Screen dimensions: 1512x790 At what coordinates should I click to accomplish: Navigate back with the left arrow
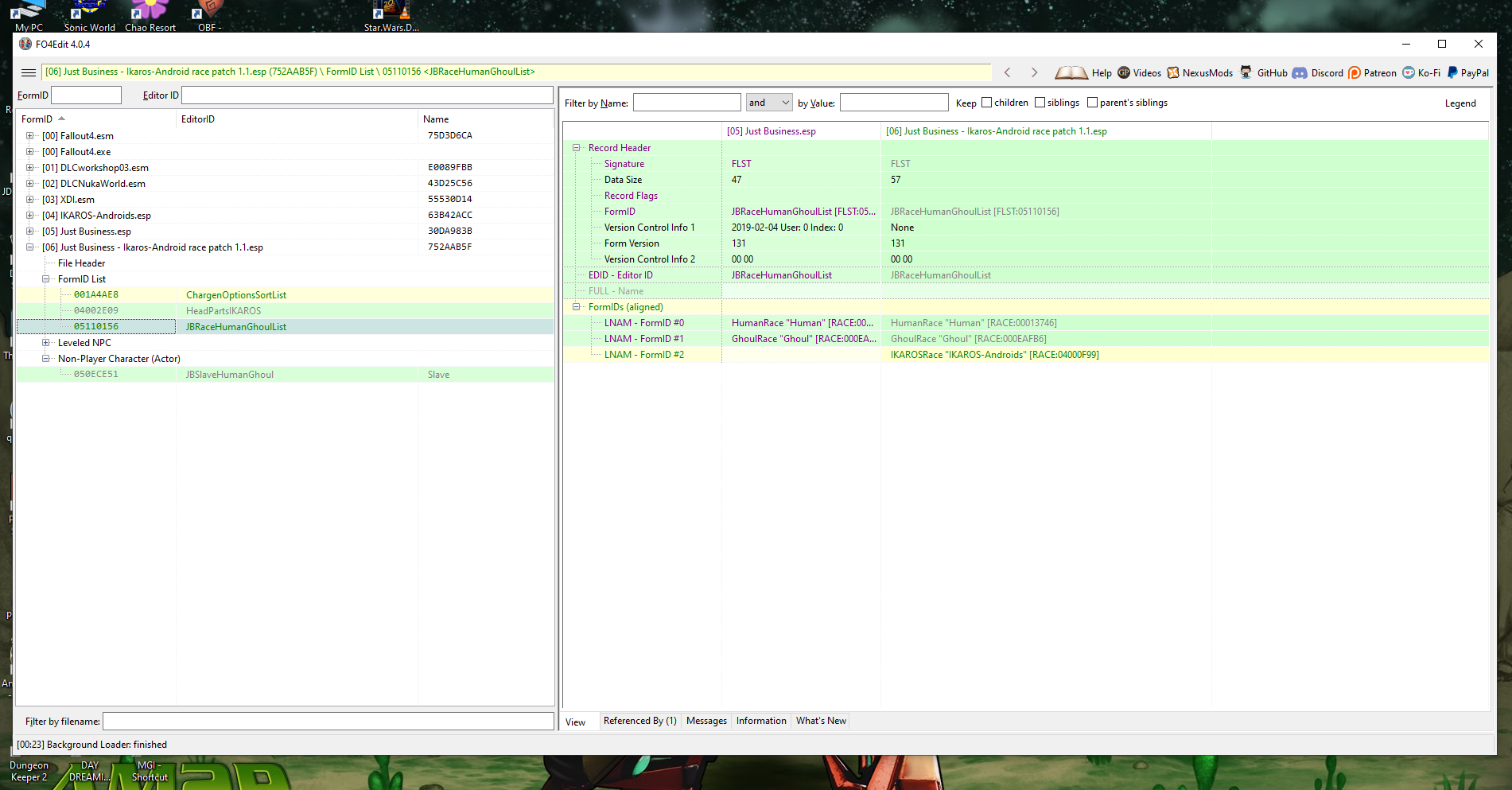[x=1008, y=72]
